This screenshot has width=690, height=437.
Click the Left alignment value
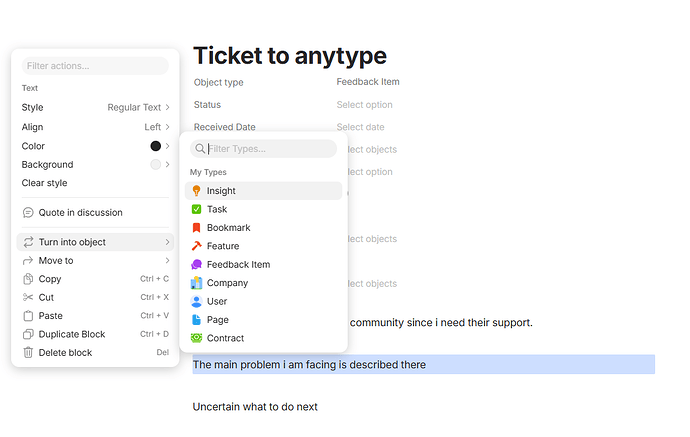[153, 127]
